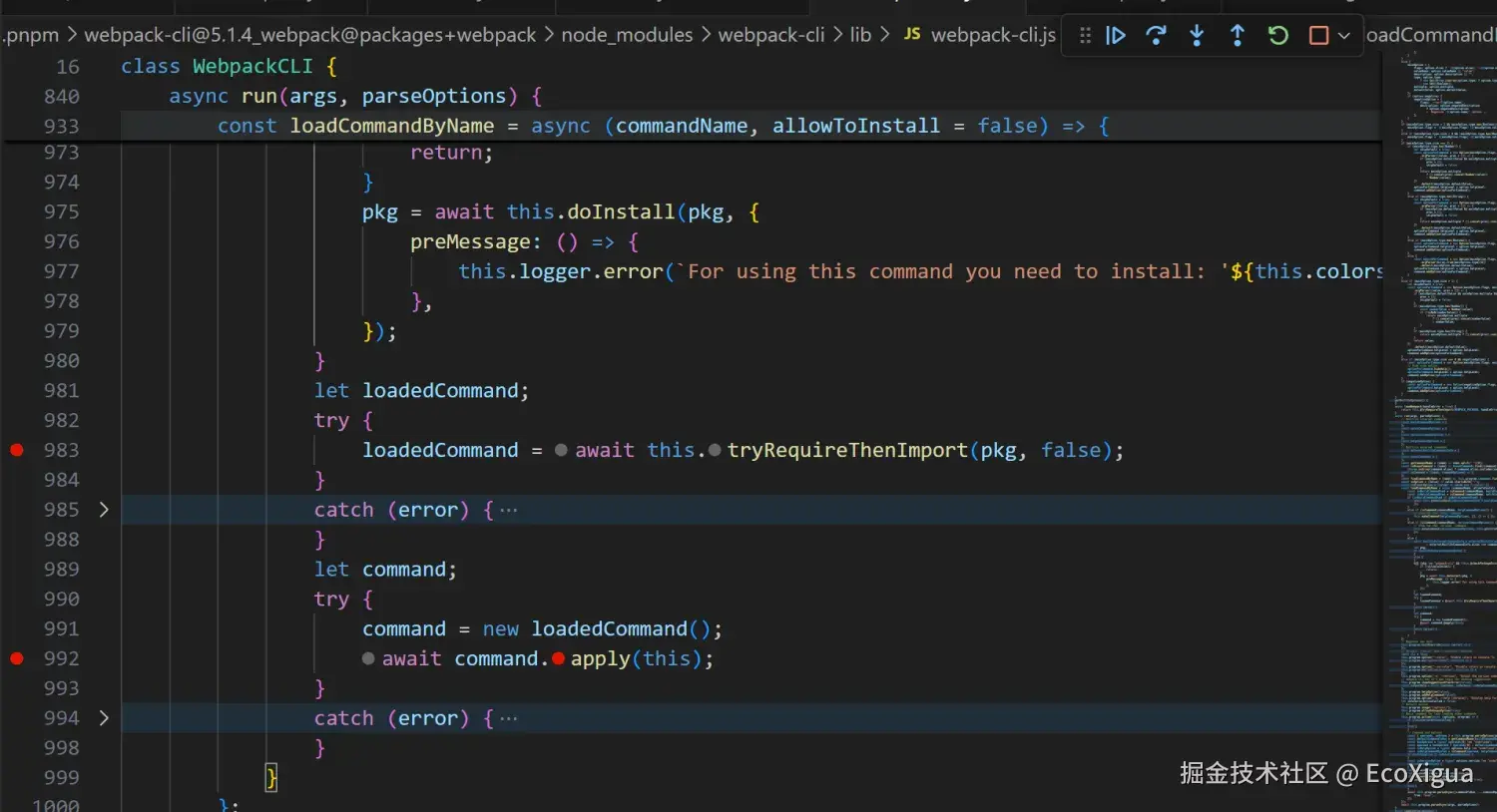Grab the debug toolbar drag handle

pyautogui.click(x=1085, y=36)
